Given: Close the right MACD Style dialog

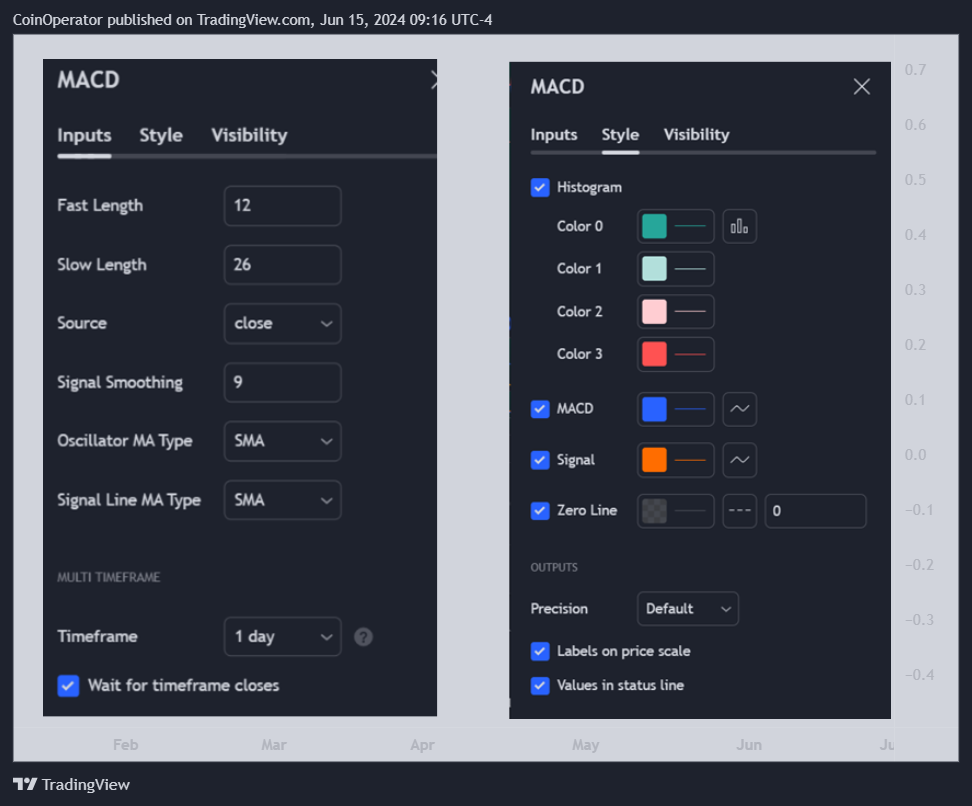Looking at the screenshot, I should click(x=862, y=86).
